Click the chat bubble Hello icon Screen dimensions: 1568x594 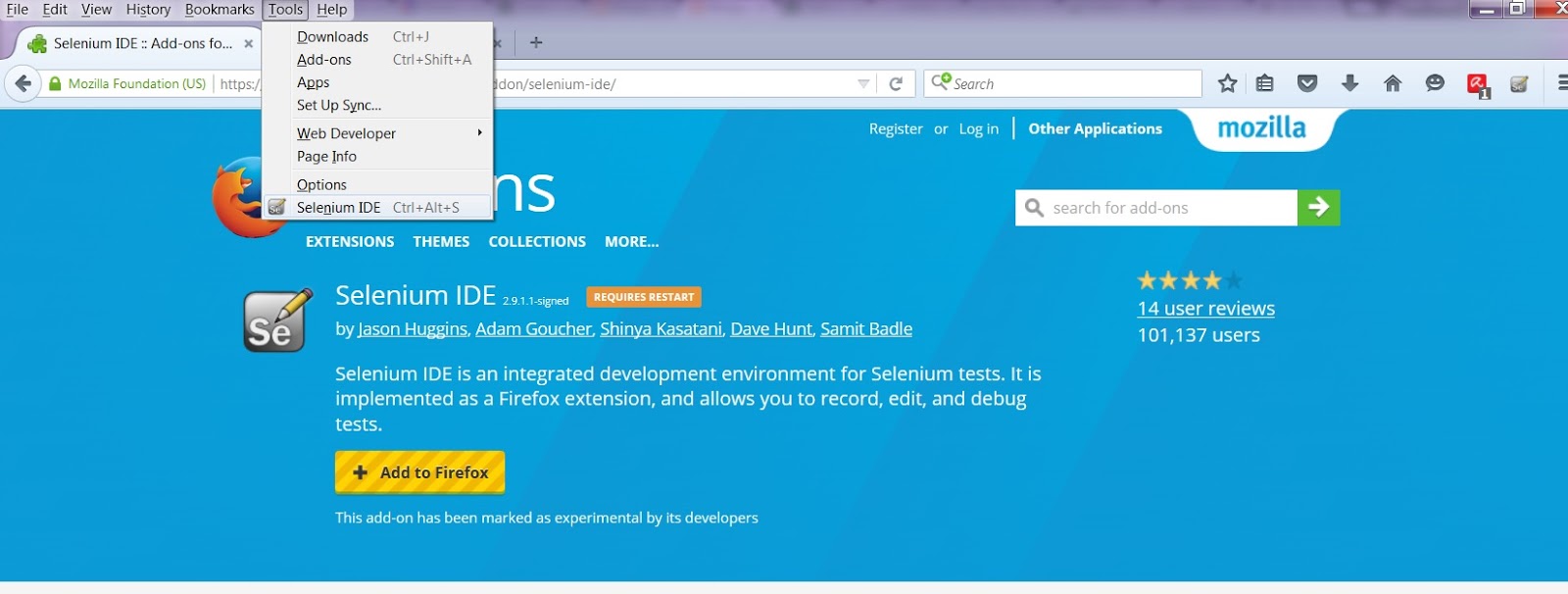point(1435,83)
